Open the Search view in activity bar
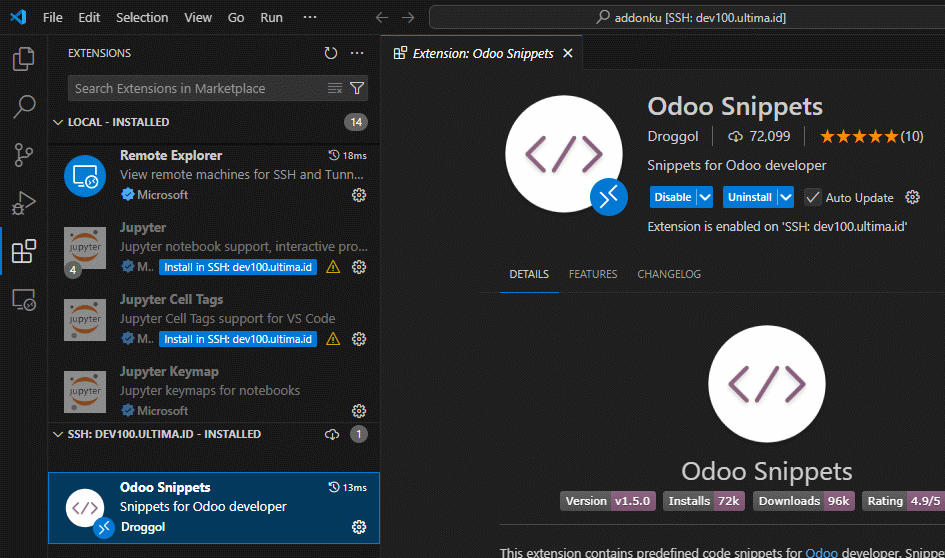The height and width of the screenshot is (558, 945). (x=24, y=107)
